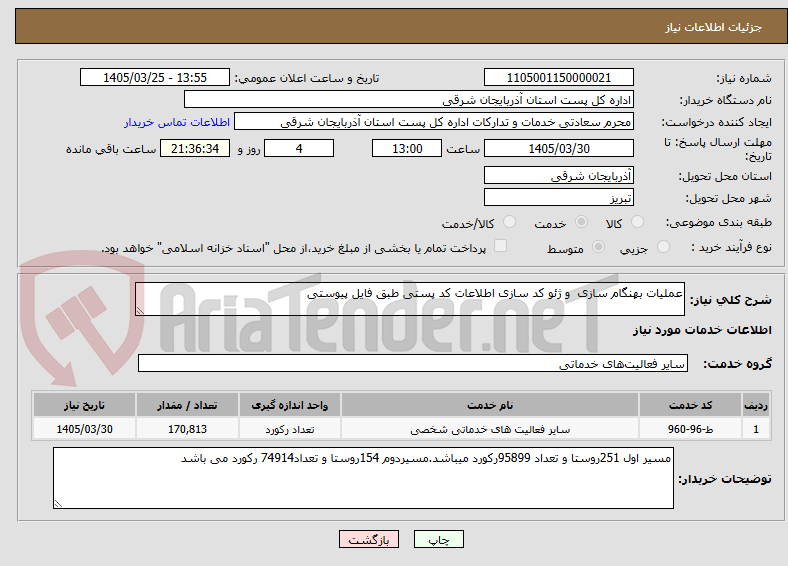Click the delivery province field آذربایجان شرقی

pos(558,175)
